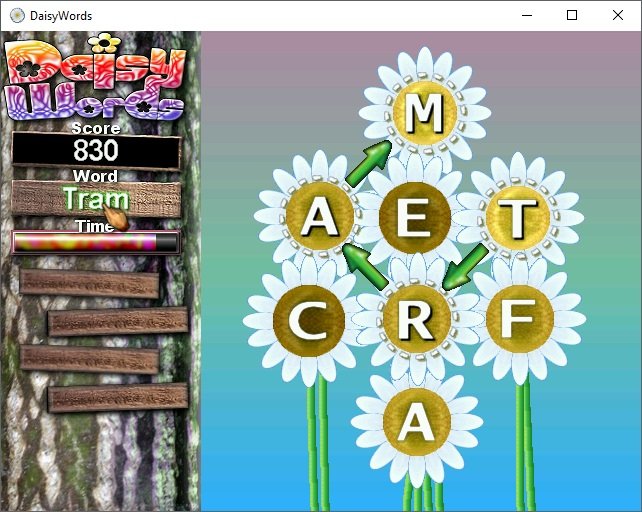Click the third empty wooden word plank
Screen dimensions: 642x512
click(x=89, y=359)
